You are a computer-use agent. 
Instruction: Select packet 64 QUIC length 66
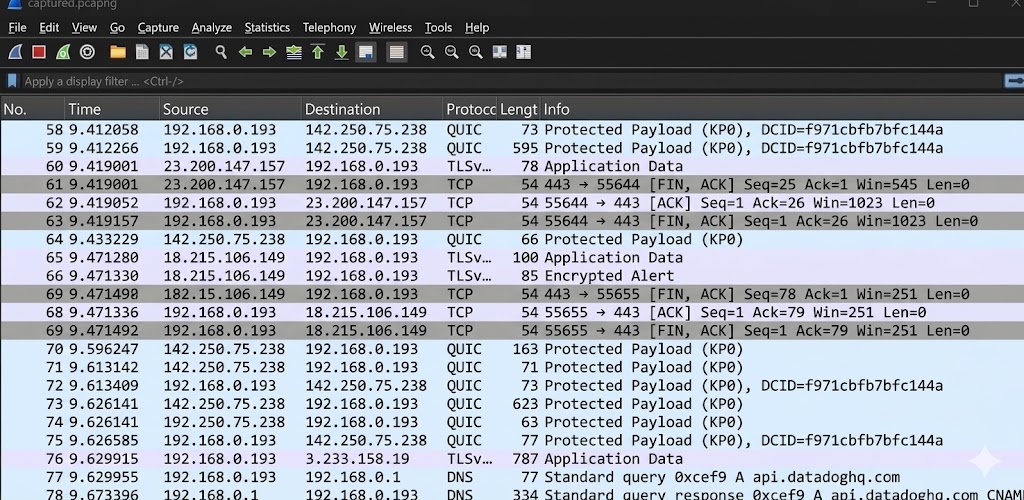(512, 239)
